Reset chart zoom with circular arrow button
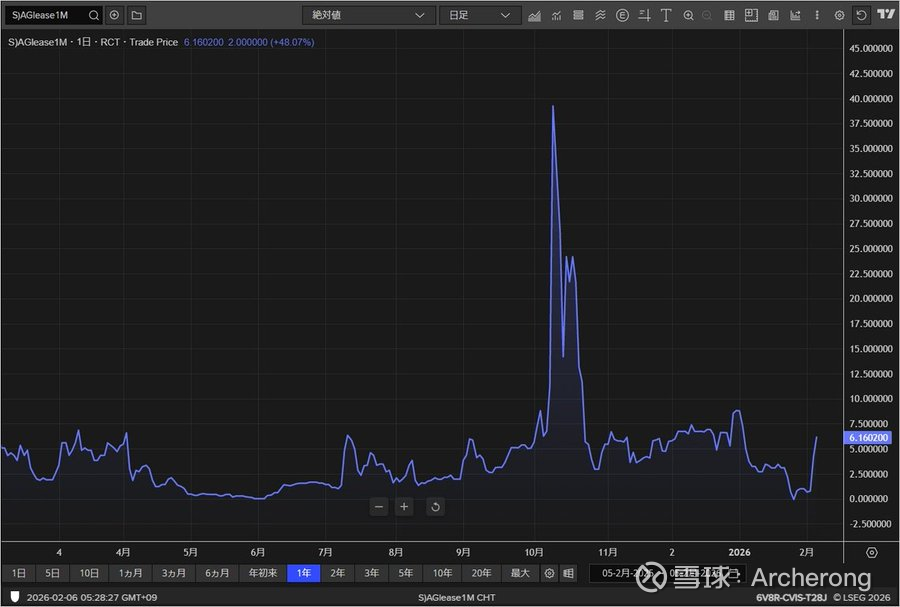The image size is (900, 607). click(x=435, y=507)
